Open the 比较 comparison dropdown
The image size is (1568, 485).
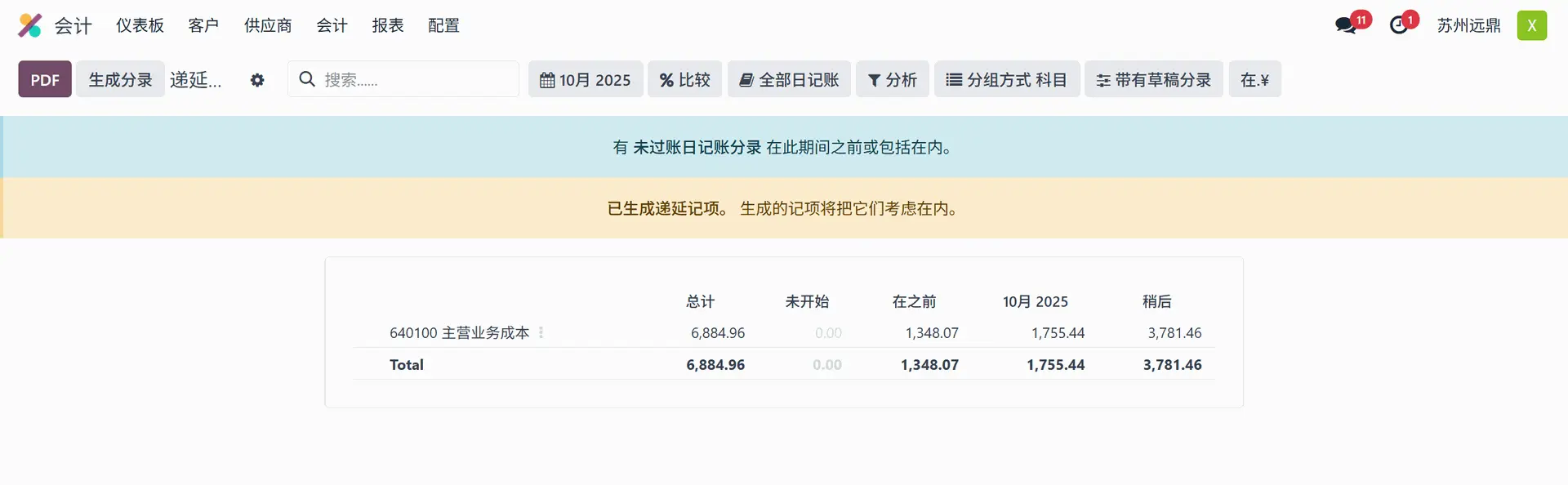[x=684, y=79]
